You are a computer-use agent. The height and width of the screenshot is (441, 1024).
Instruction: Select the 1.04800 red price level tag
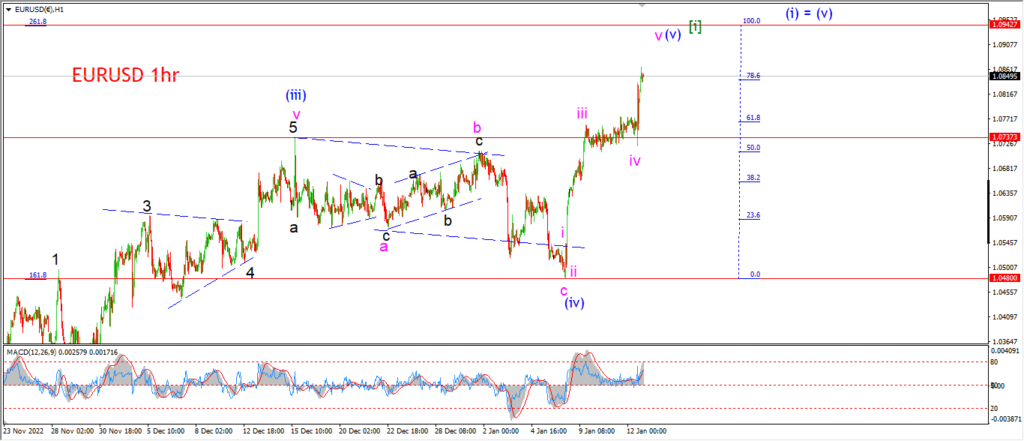click(x=1004, y=278)
